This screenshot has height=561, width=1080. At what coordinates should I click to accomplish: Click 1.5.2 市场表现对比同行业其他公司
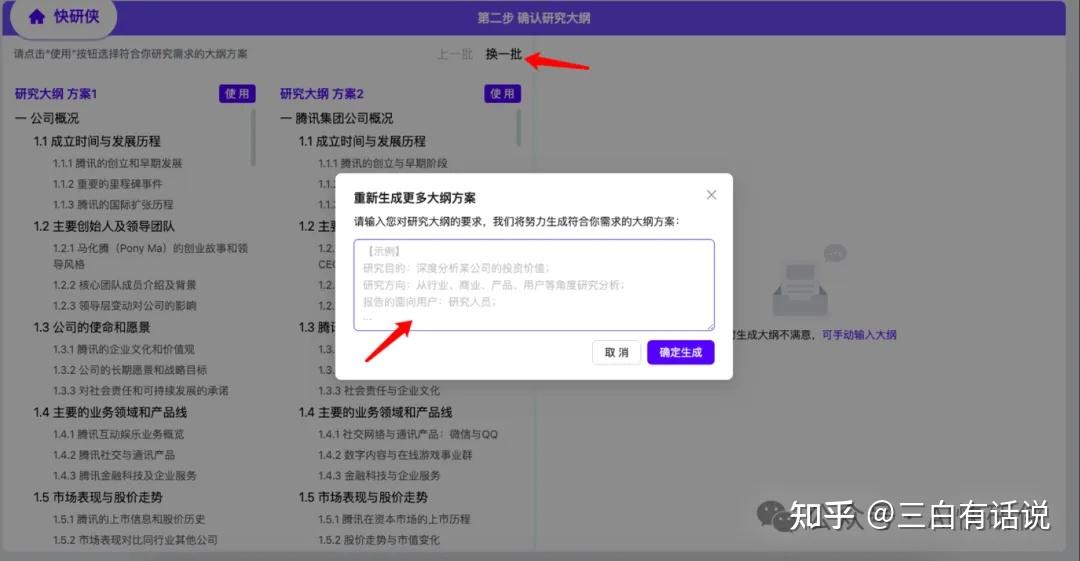(x=135, y=540)
